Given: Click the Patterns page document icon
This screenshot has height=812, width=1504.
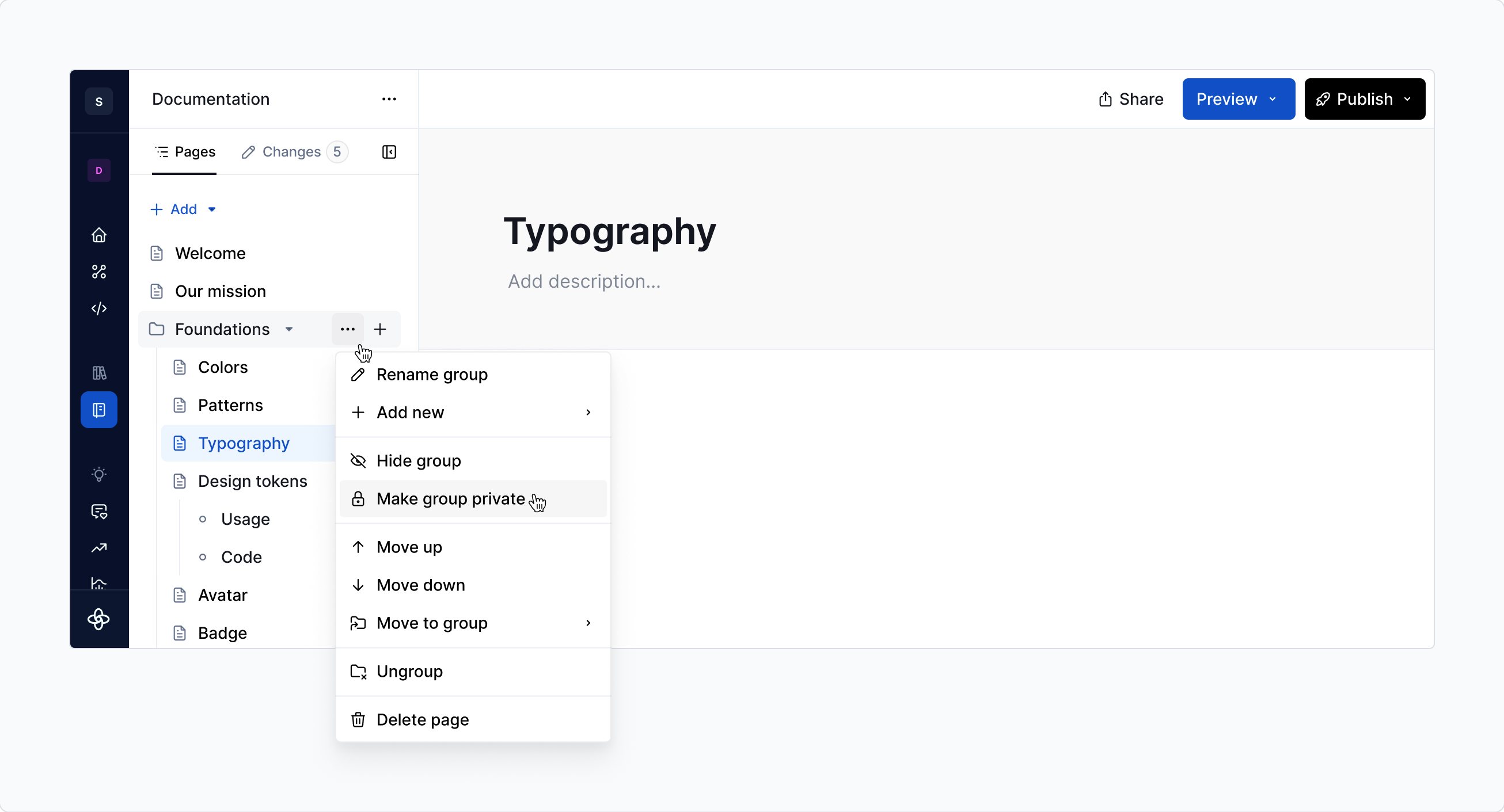Looking at the screenshot, I should 180,405.
